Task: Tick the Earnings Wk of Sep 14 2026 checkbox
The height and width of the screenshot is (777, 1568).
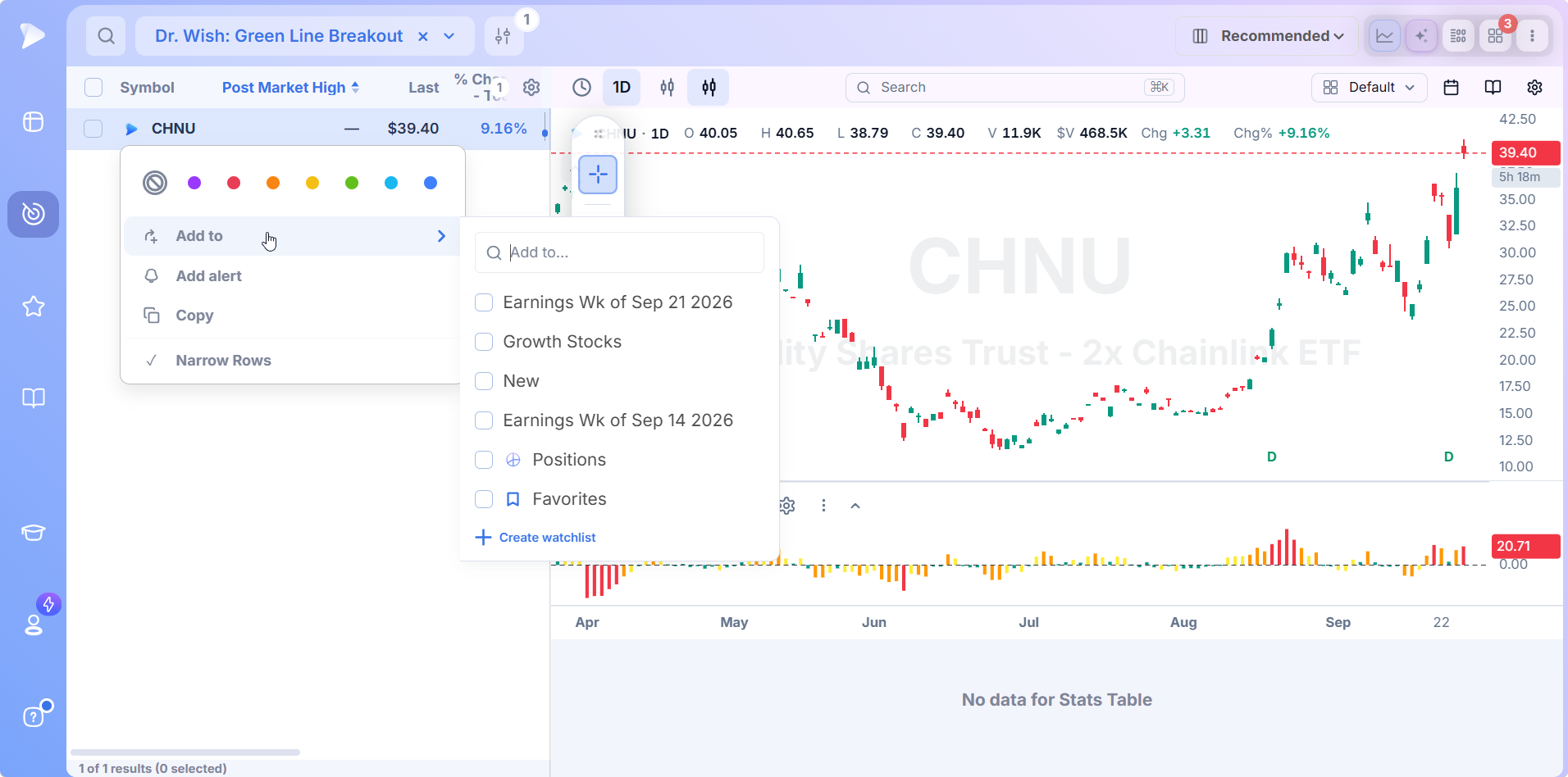Action: (x=484, y=420)
